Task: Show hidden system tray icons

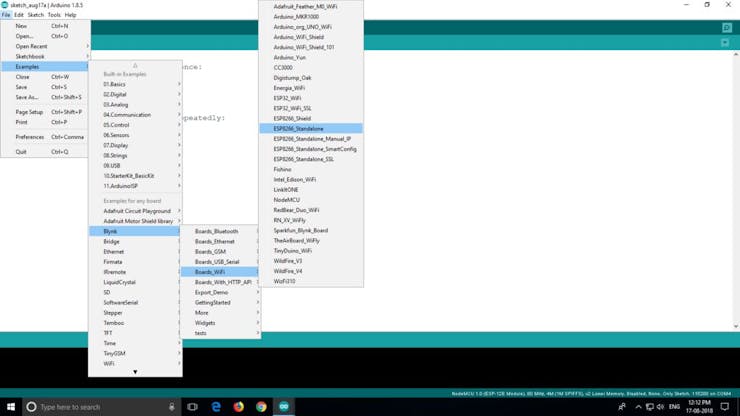Action: click(x=638, y=407)
